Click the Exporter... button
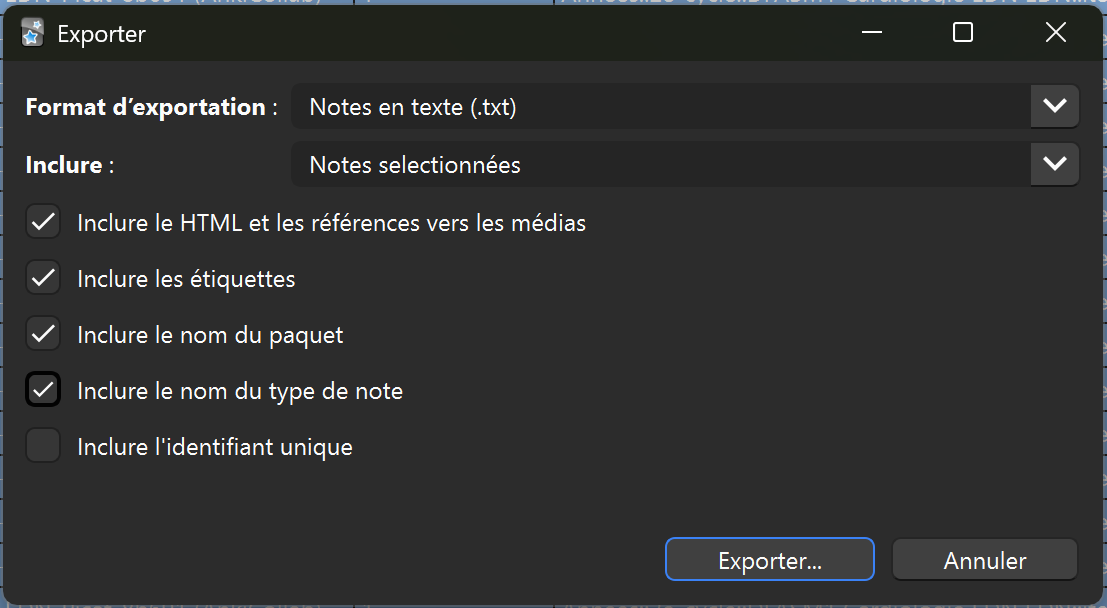Screen dimensions: 1107x608 click(769, 559)
